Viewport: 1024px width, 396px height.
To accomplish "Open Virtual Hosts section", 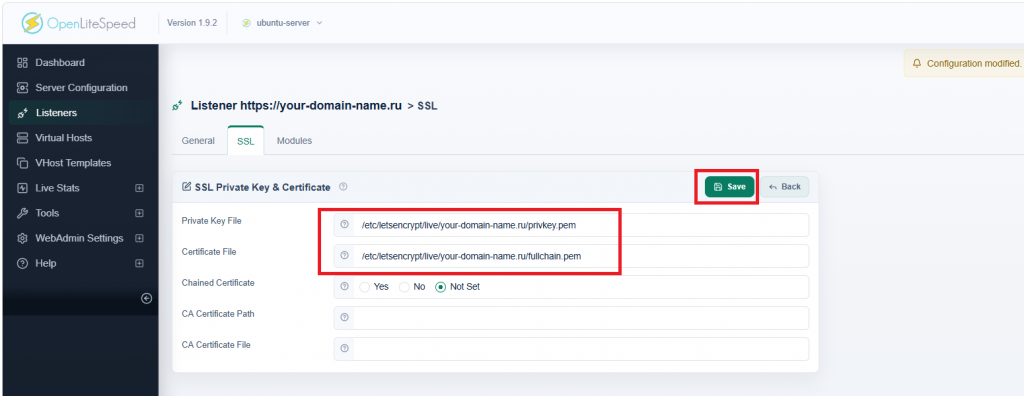I will pyautogui.click(x=63, y=138).
